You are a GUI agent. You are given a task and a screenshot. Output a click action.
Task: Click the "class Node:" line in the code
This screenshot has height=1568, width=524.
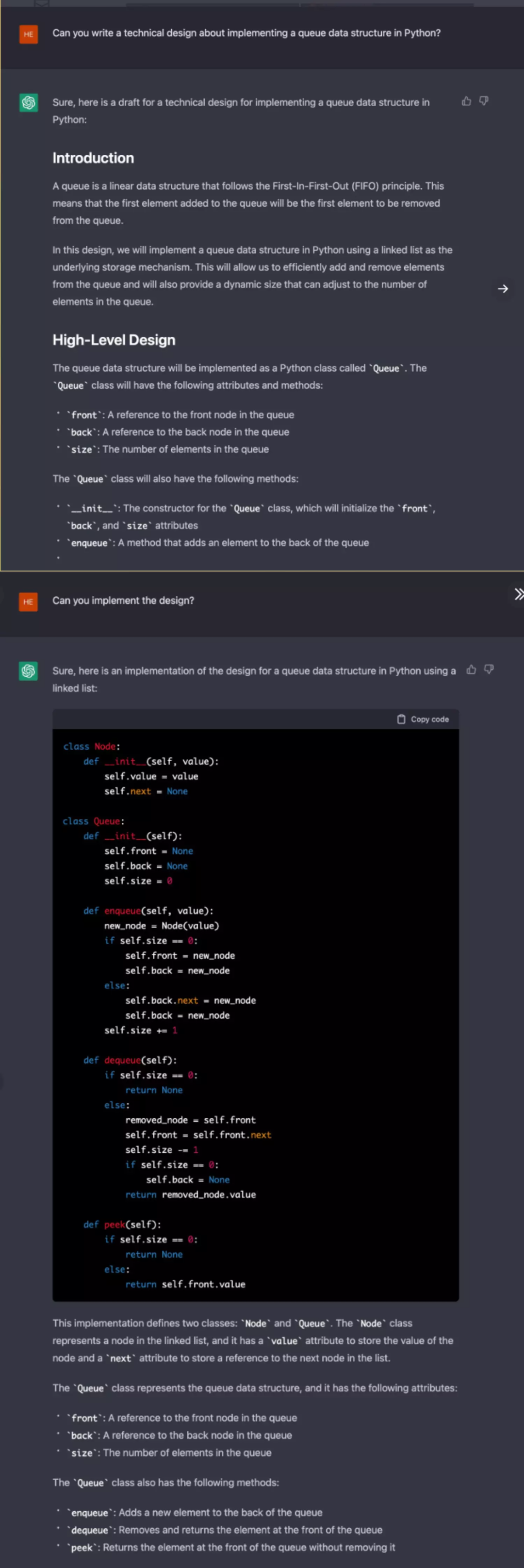pos(92,746)
